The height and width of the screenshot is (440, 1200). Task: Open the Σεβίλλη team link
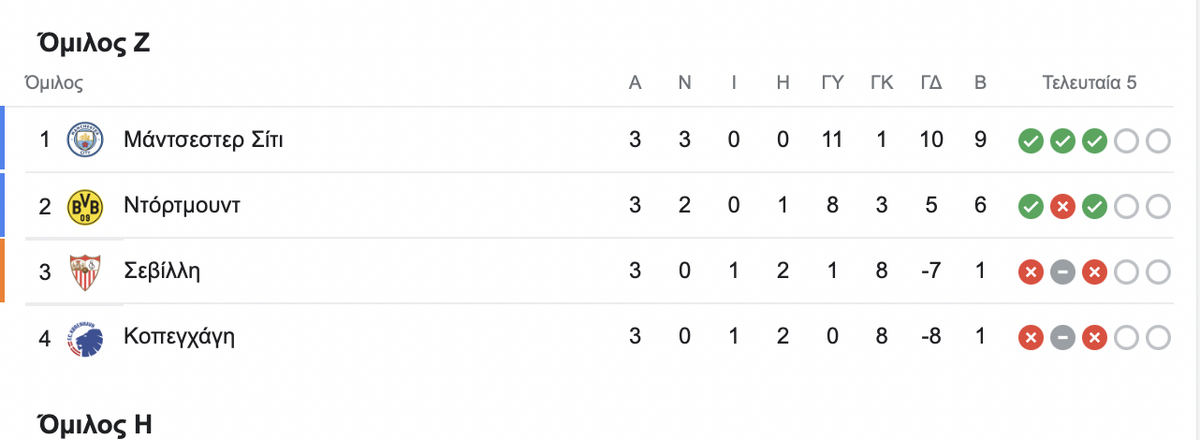click(163, 272)
